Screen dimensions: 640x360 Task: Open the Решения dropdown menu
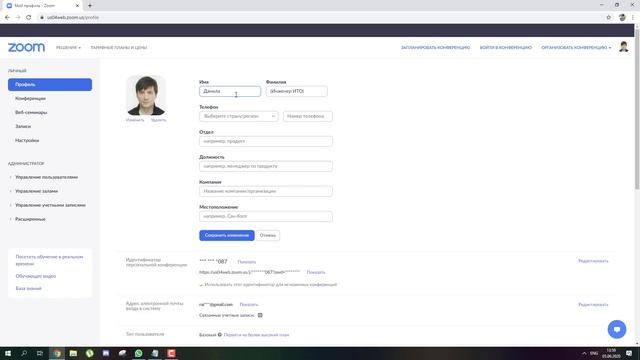pos(68,48)
